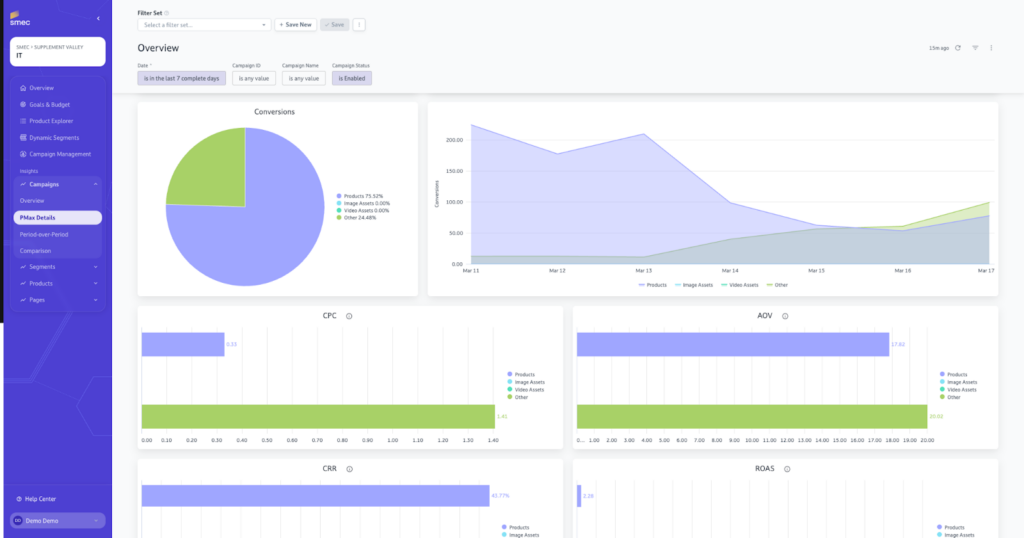
Task: Click the Date filter 'is in the last 7 complete days'
Action: 181,78
